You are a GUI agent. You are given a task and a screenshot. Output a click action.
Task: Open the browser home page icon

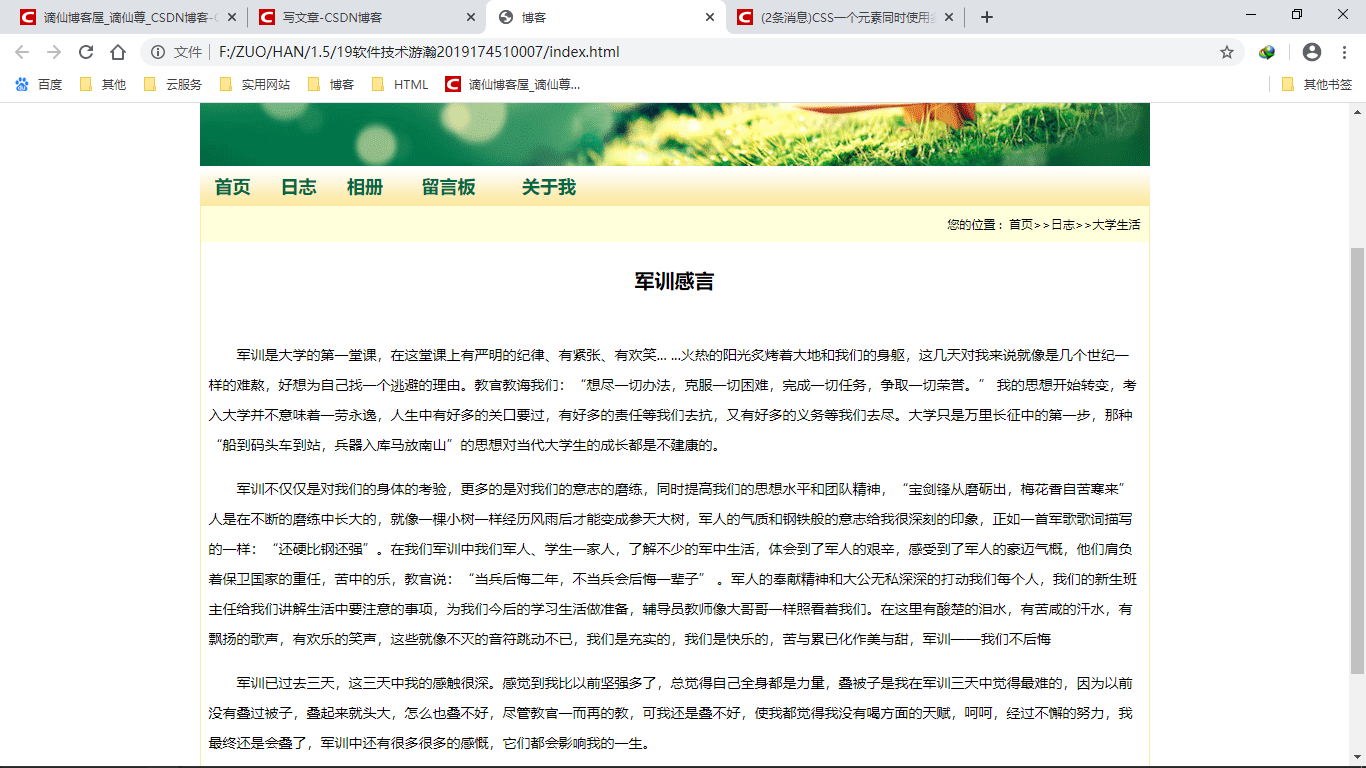pos(118,52)
